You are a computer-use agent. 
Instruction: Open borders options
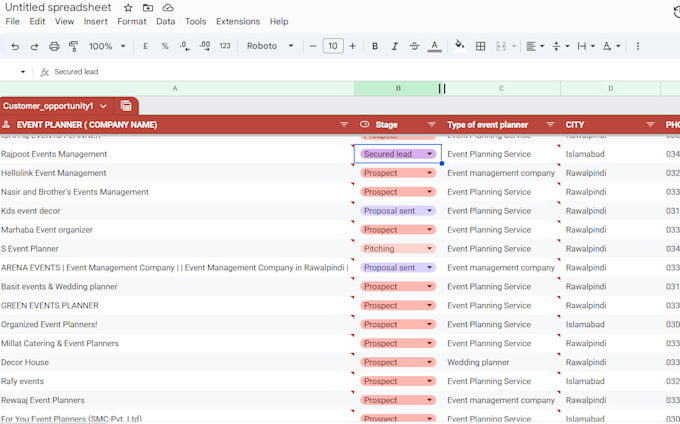[x=481, y=46]
